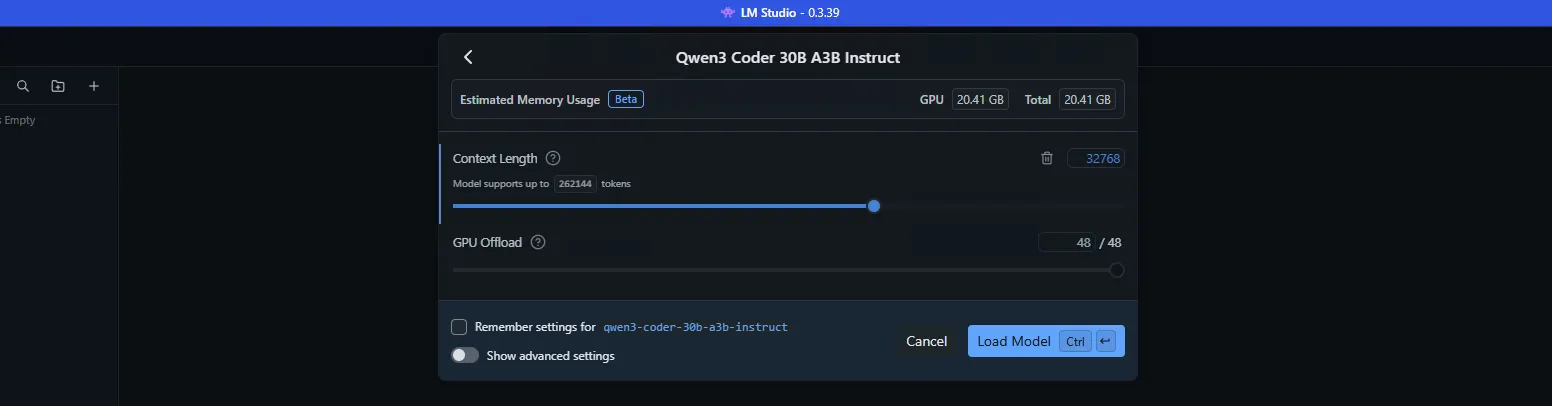Click the GPU 20.41 GB memory value
This screenshot has width=1552, height=406.
(980, 100)
